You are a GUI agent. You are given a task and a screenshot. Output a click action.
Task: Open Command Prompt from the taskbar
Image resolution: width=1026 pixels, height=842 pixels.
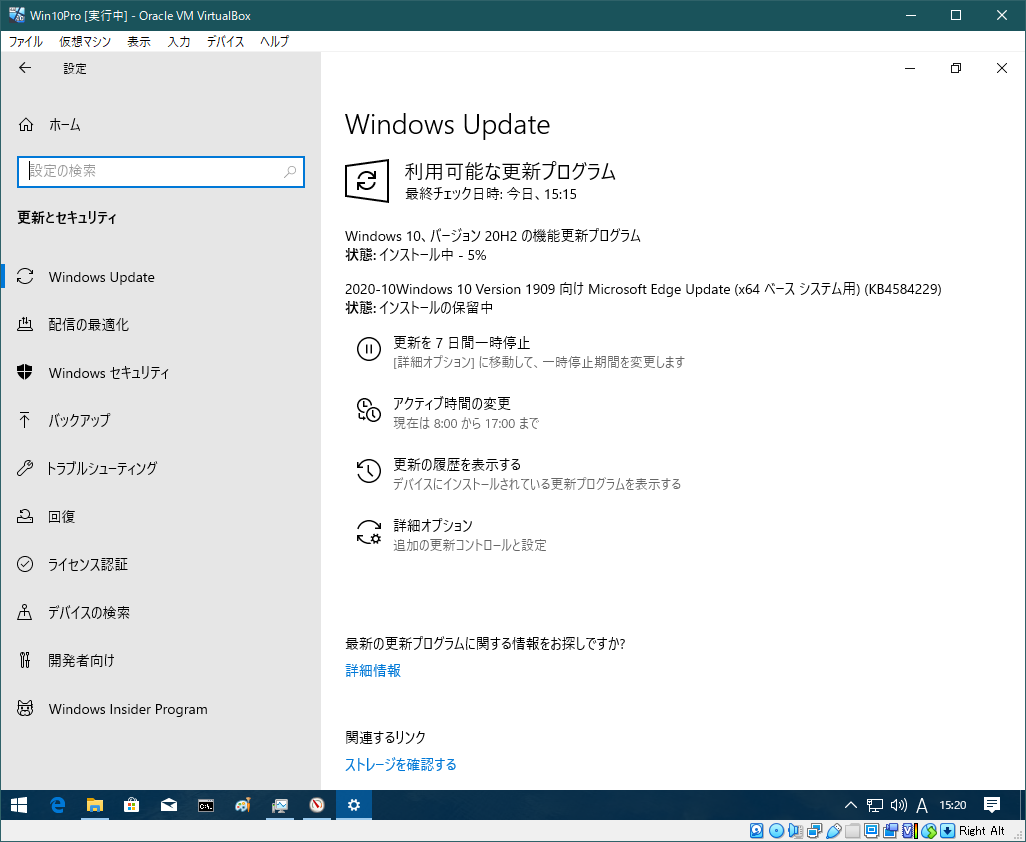click(206, 805)
